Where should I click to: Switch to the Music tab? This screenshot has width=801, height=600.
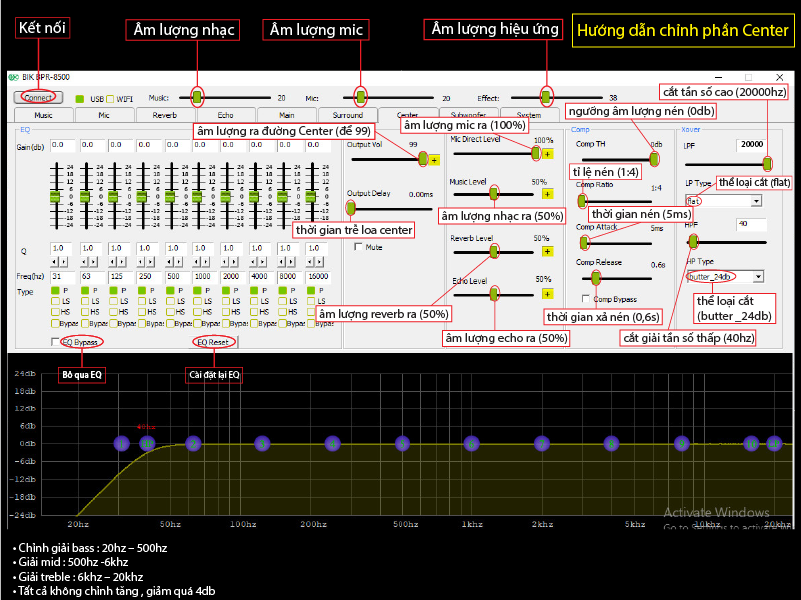tap(43, 115)
